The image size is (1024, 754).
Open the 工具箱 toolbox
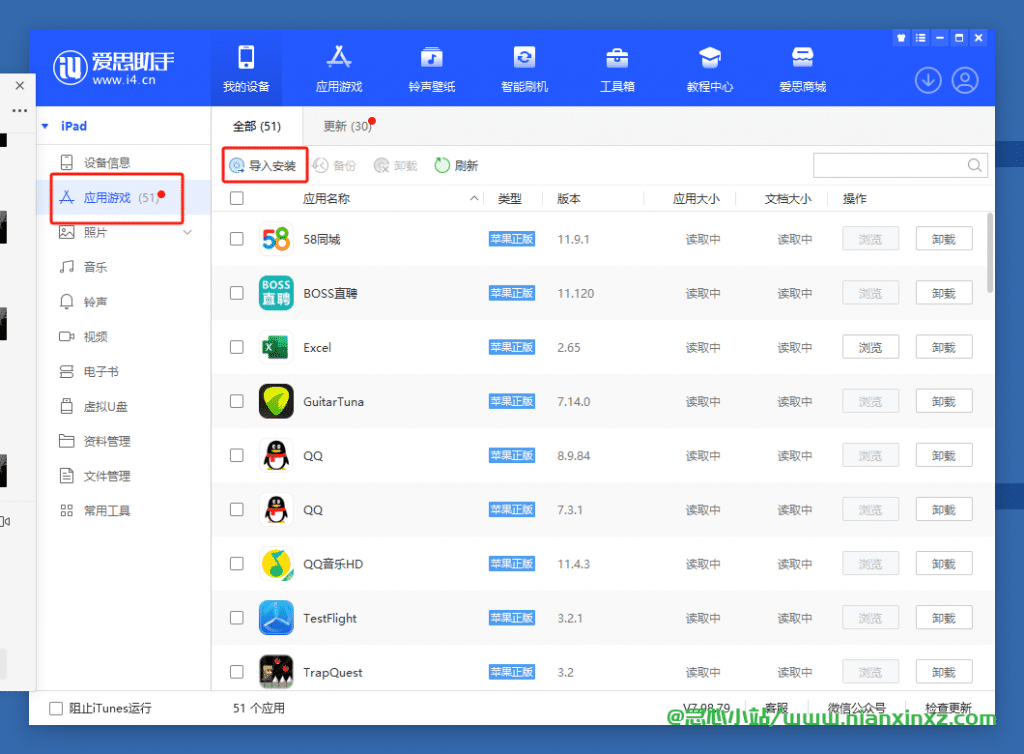coord(617,69)
